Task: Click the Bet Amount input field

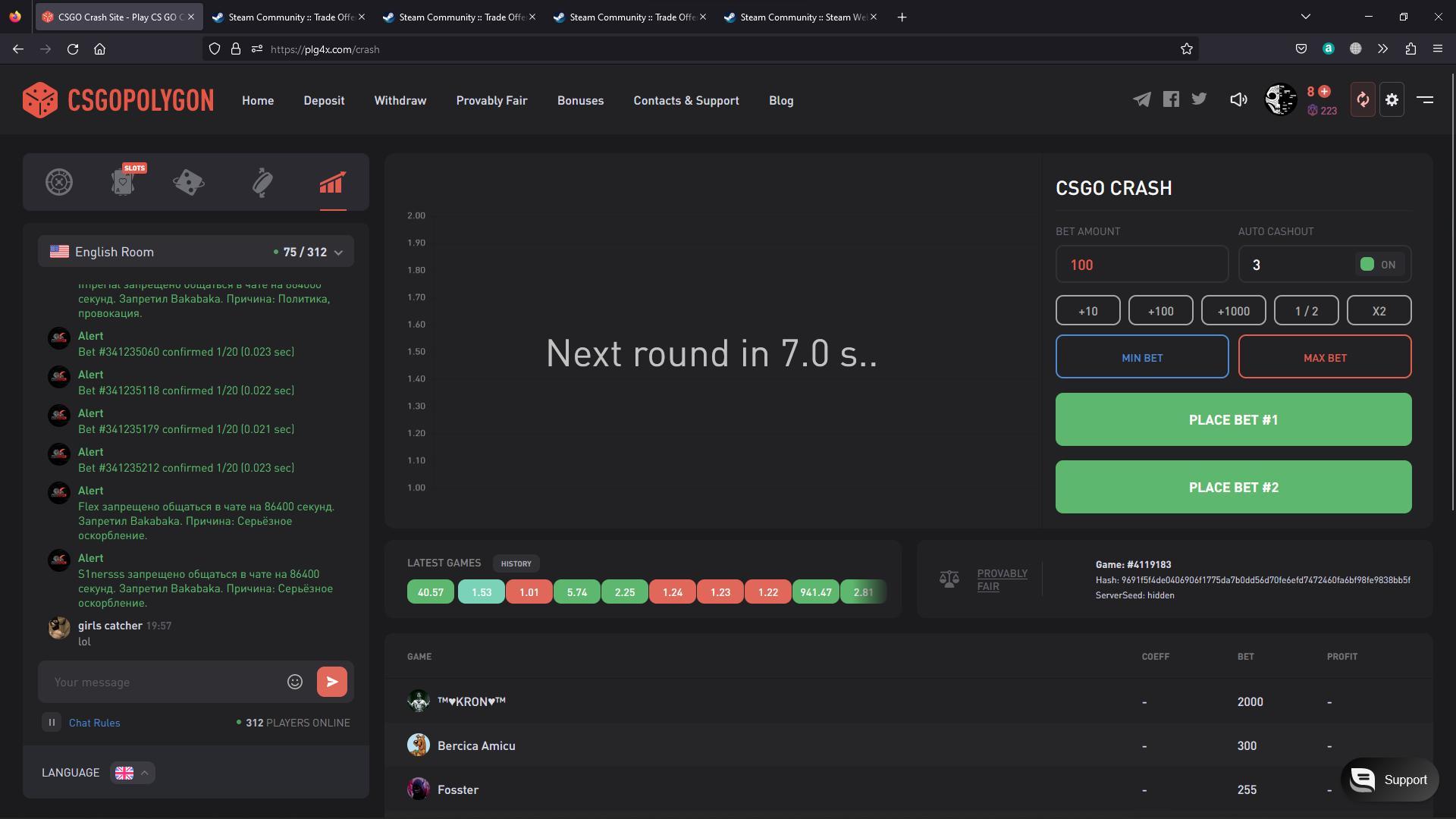Action: [1141, 265]
